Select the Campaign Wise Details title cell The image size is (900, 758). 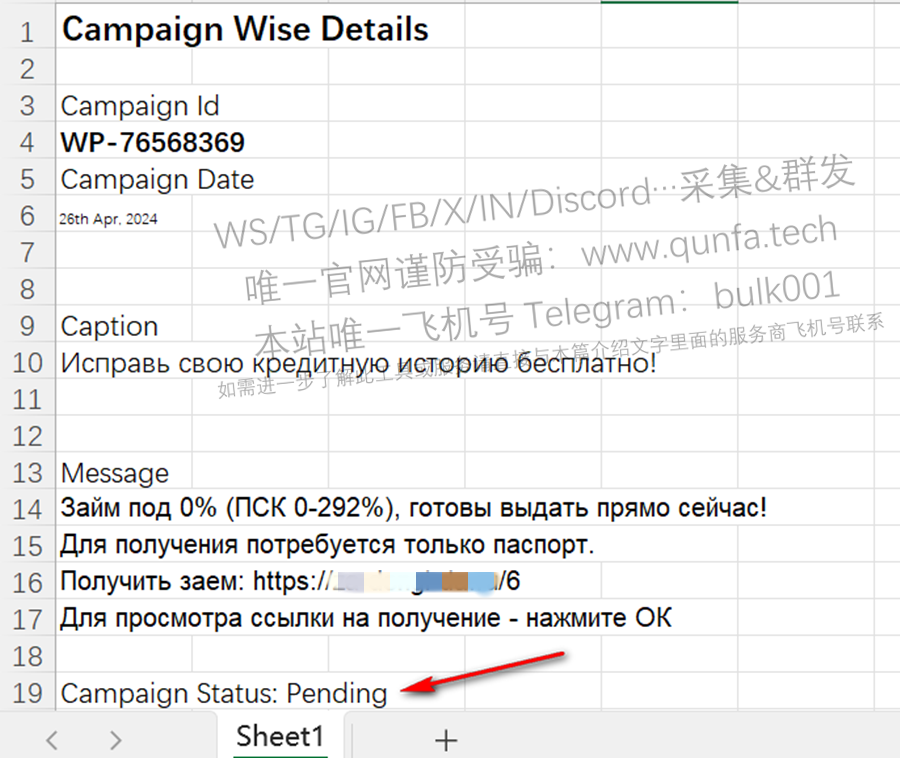pos(245,29)
